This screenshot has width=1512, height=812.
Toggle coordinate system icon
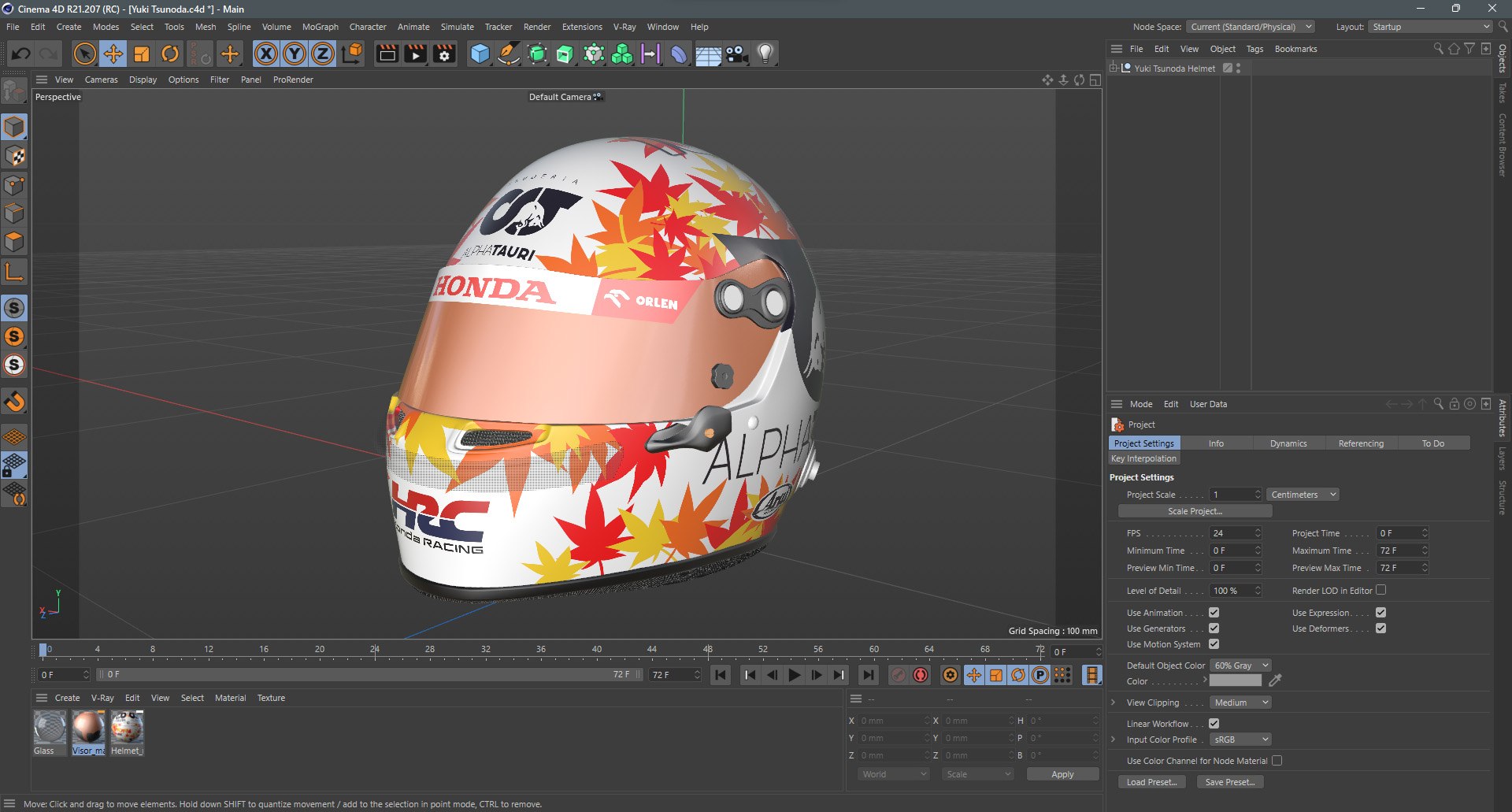(x=352, y=54)
